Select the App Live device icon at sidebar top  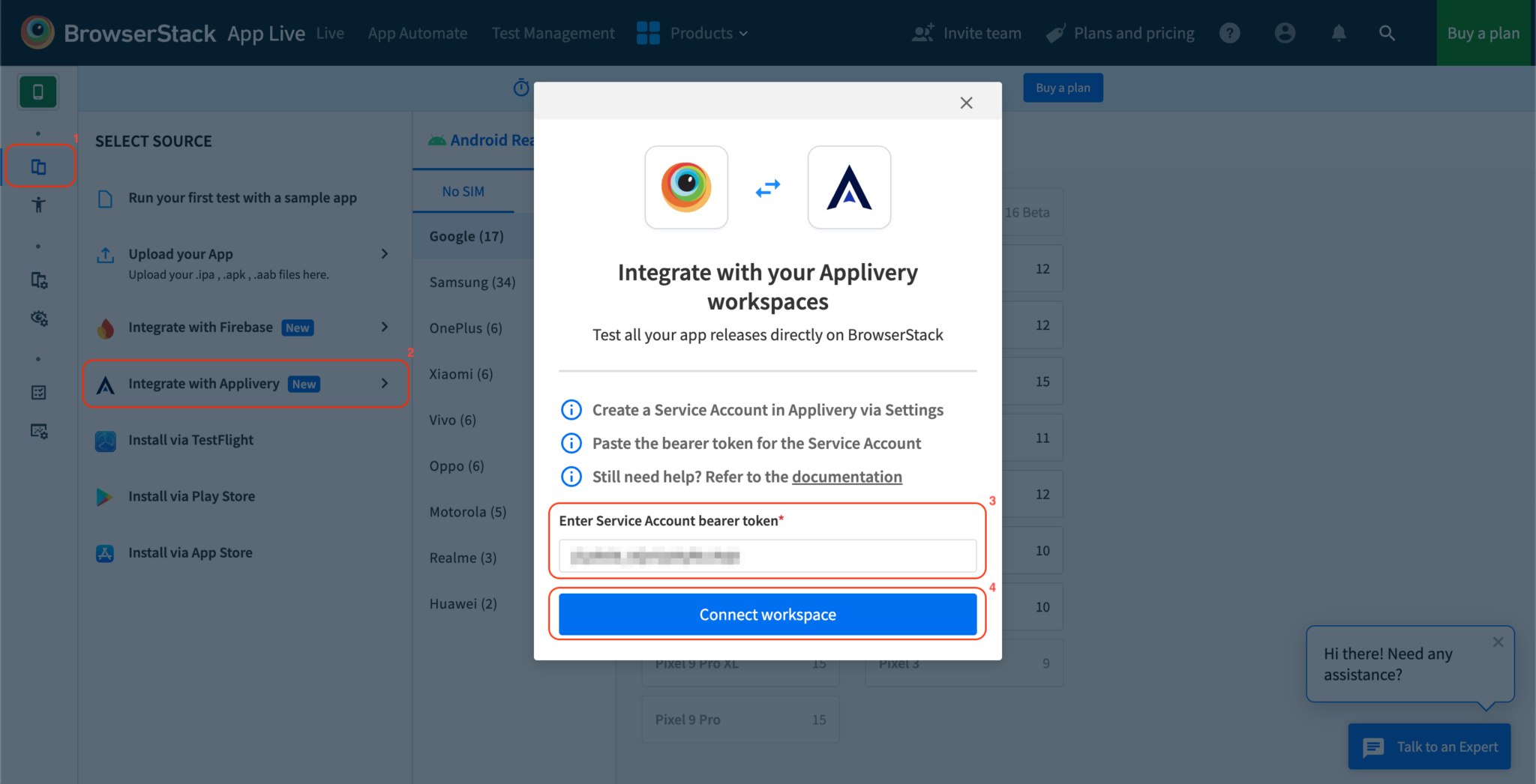click(x=37, y=91)
